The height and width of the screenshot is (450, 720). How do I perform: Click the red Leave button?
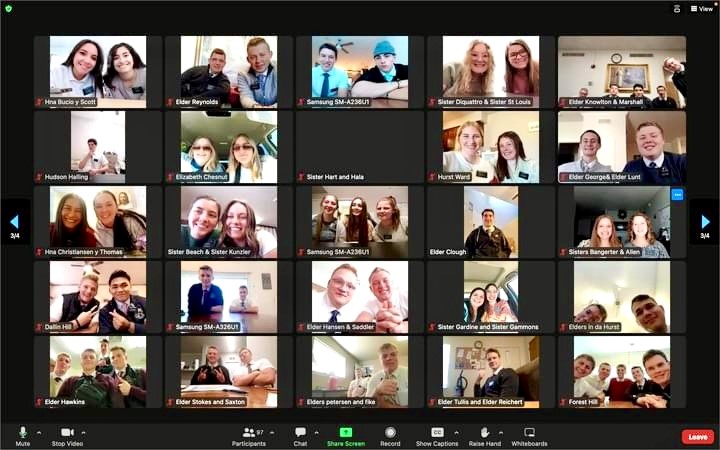(x=697, y=437)
